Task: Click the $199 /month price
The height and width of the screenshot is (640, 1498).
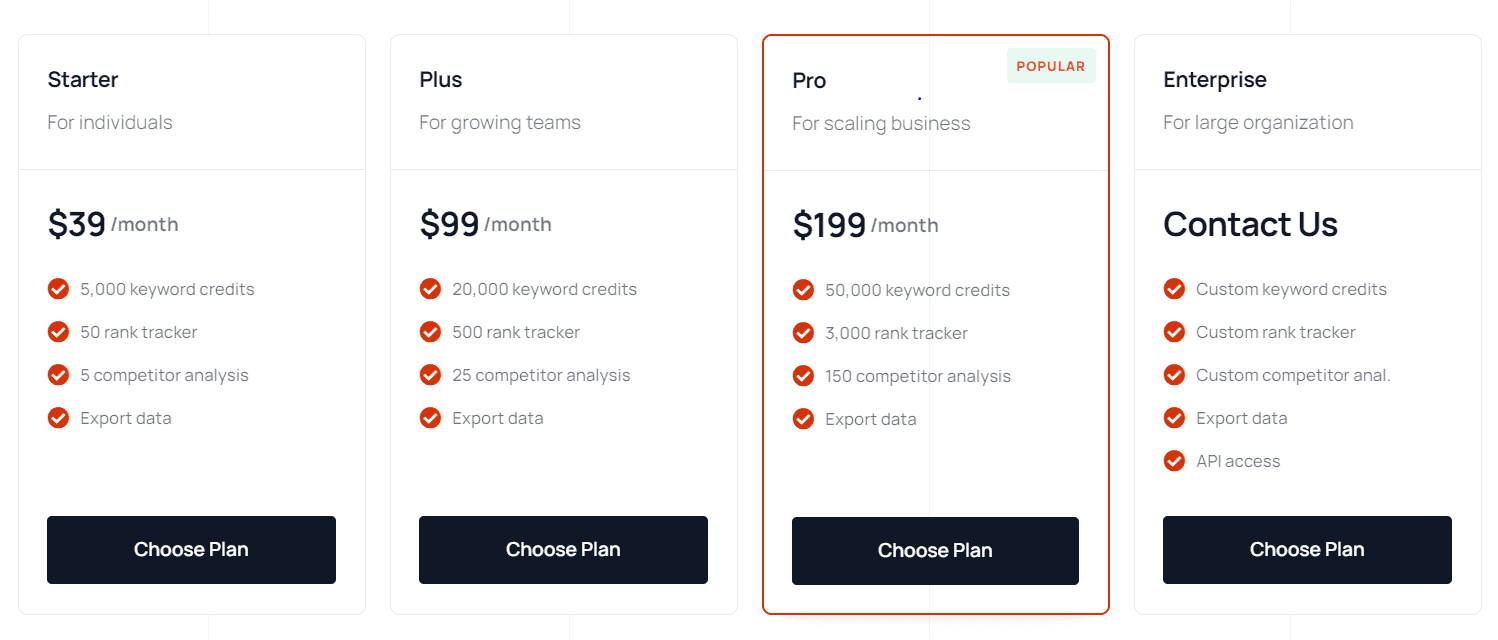Action: tap(865, 225)
